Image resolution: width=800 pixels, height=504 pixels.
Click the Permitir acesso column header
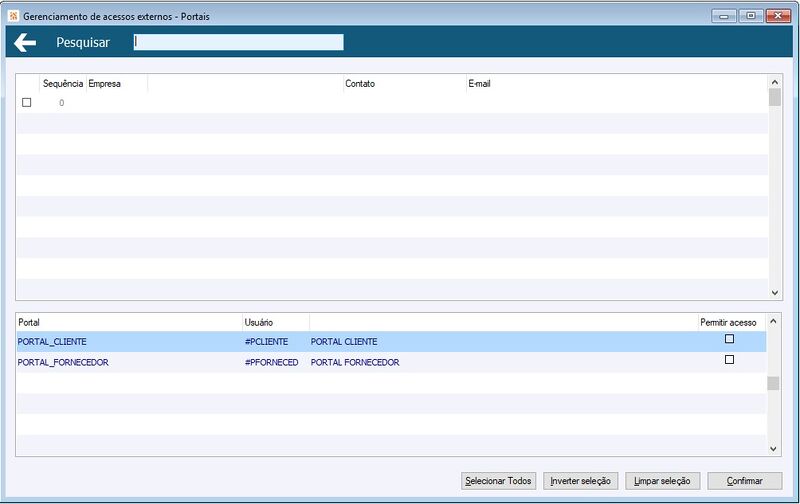tap(728, 322)
